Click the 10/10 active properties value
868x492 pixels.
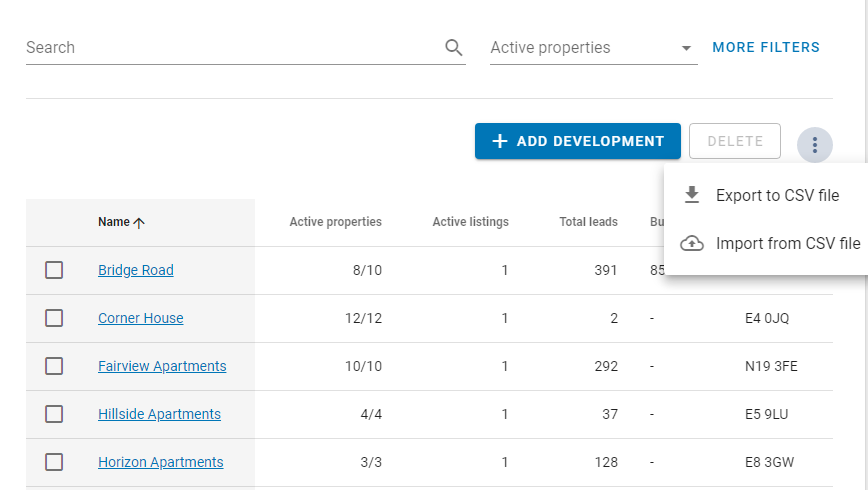click(363, 366)
